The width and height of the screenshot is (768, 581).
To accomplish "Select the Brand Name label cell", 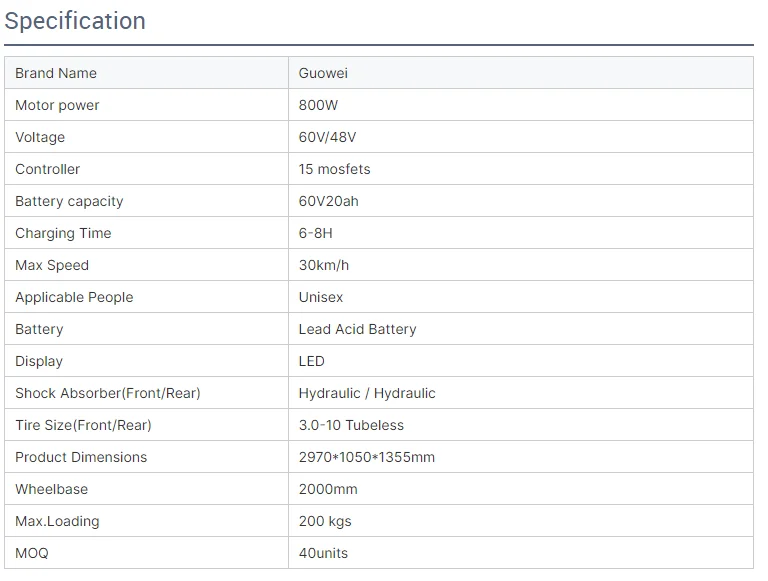I will pyautogui.click(x=56, y=73).
